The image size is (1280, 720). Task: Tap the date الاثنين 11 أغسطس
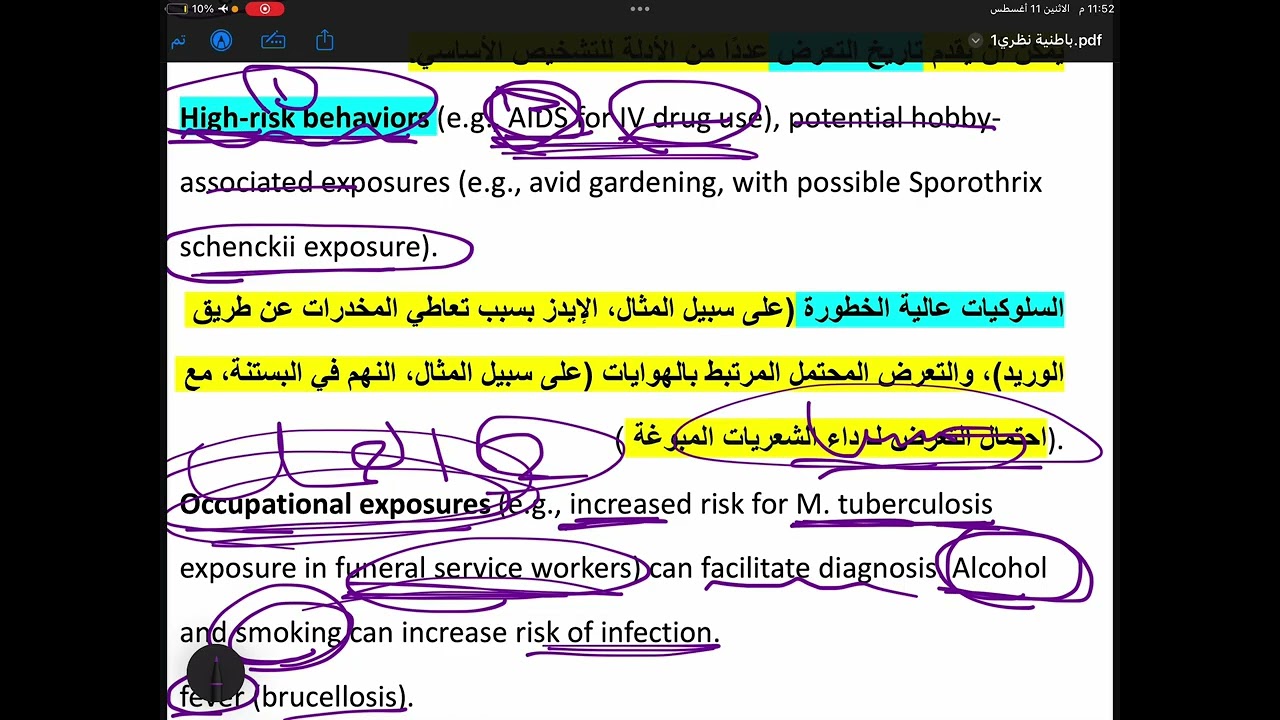point(1029,9)
